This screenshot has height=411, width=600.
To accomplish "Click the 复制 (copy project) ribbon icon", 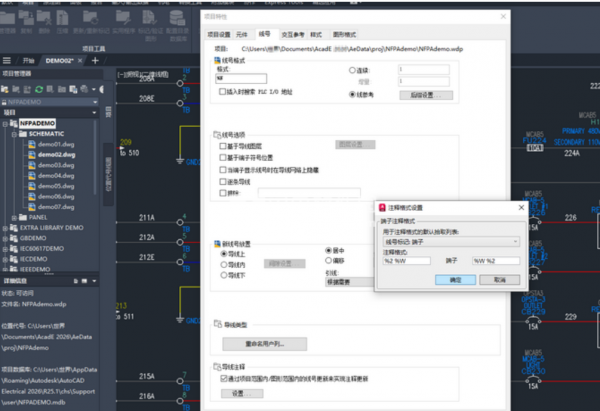I will (26, 18).
